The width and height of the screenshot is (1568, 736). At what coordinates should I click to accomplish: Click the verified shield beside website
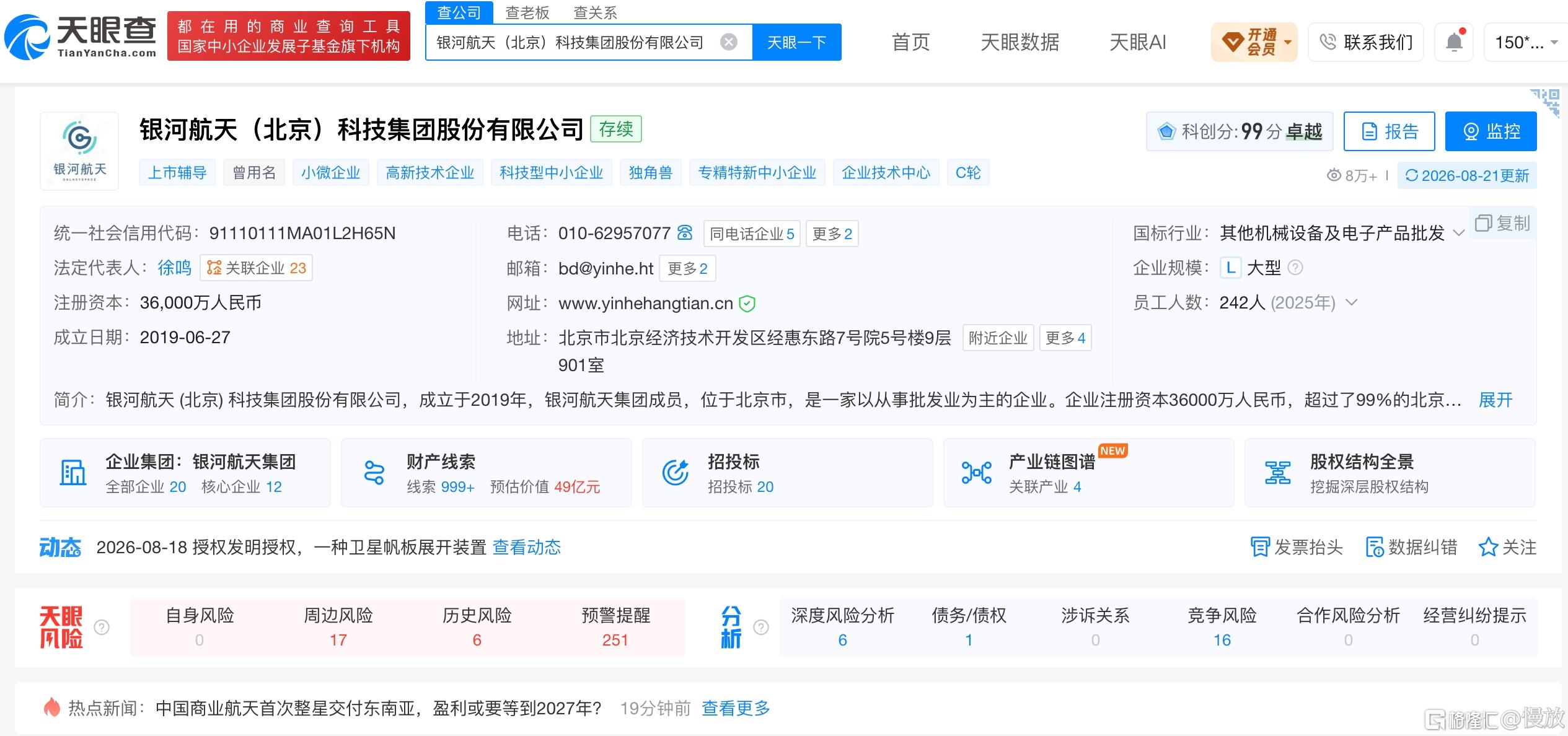(747, 304)
